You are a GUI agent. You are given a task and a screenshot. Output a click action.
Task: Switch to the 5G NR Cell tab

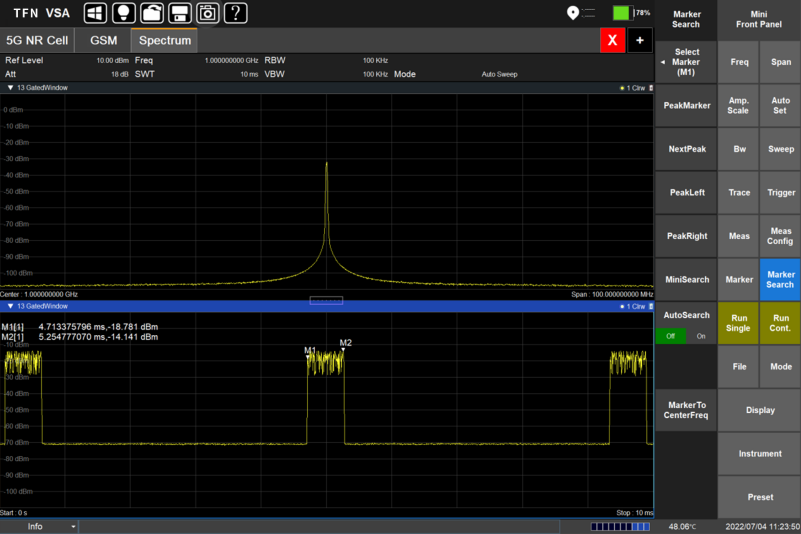(x=37, y=41)
